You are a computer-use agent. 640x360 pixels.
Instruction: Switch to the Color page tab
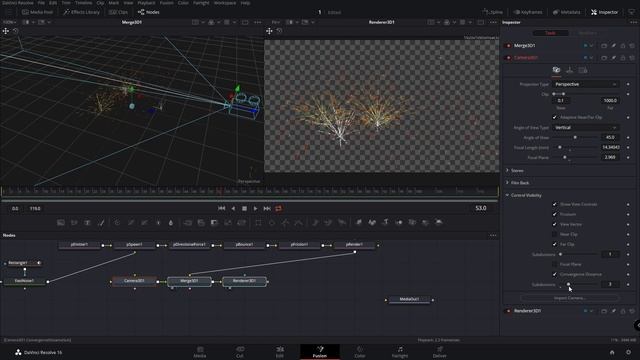pos(360,352)
